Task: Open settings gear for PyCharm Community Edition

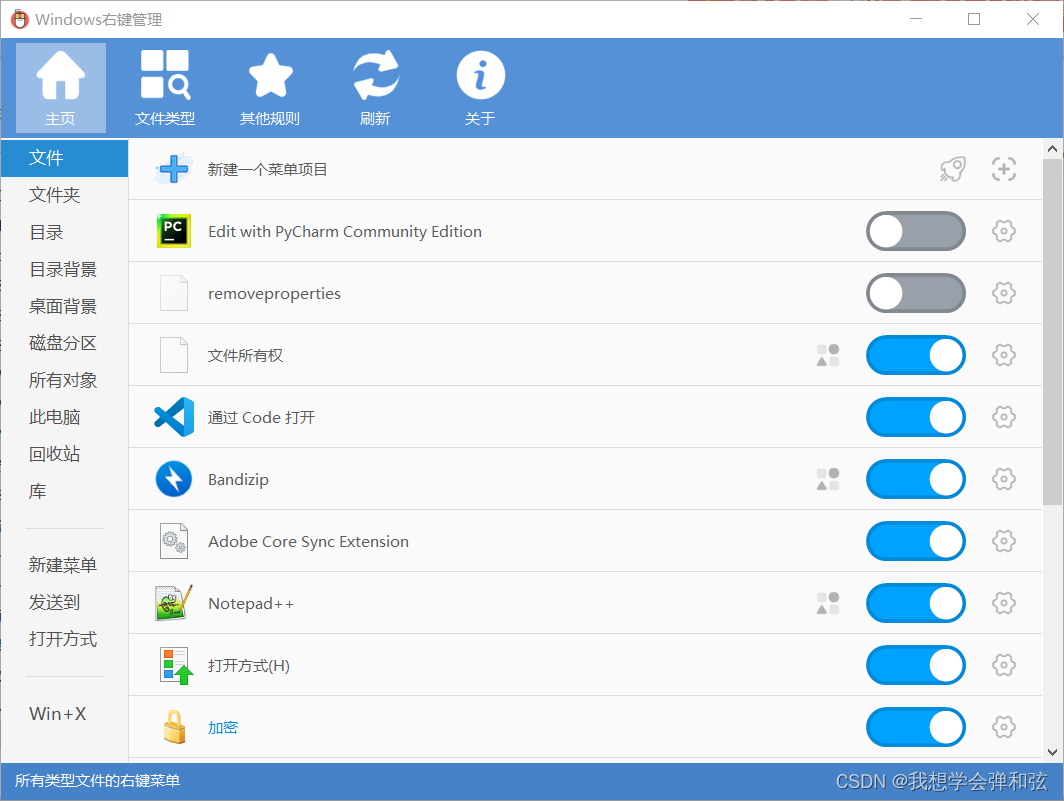Action: pos(1004,231)
